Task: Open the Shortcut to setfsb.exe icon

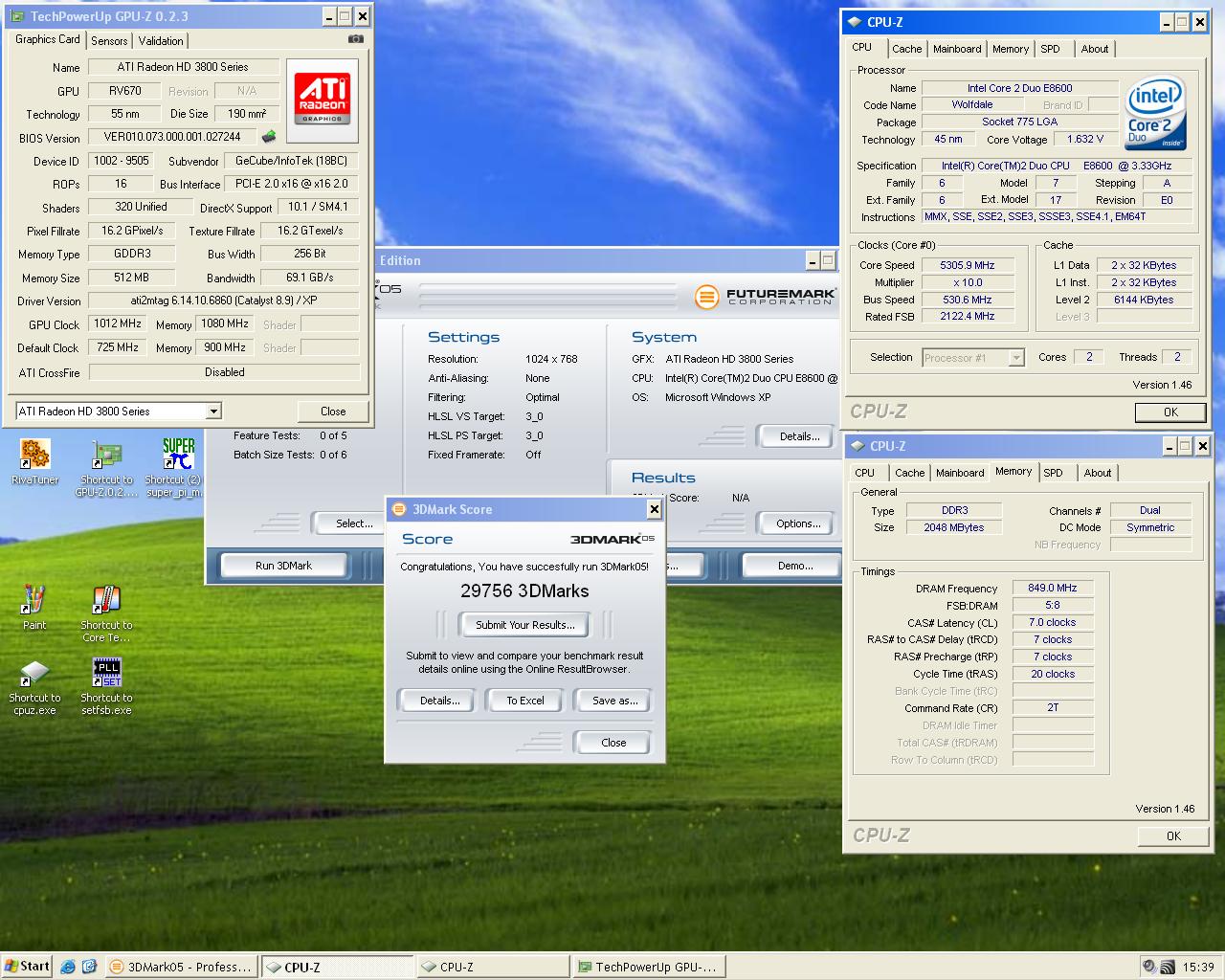Action: click(106, 686)
